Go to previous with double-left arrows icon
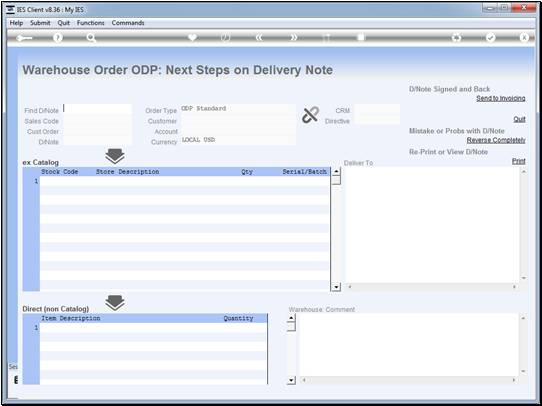Image resolution: width=542 pixels, height=406 pixels. (259, 38)
